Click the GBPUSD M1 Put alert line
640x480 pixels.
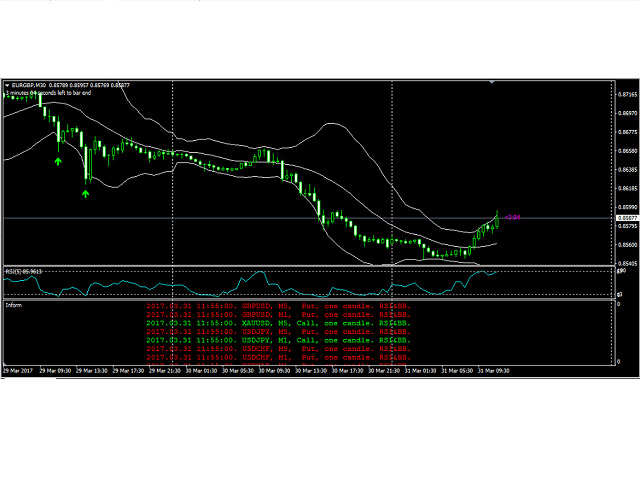pyautogui.click(x=278, y=314)
